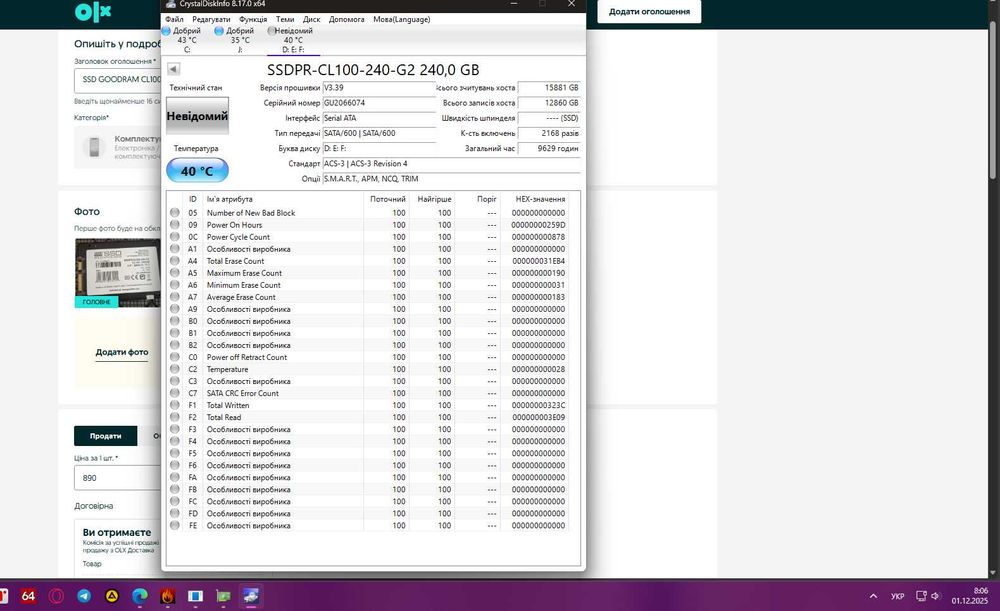Click status circle for Temperature attribute

[174, 369]
